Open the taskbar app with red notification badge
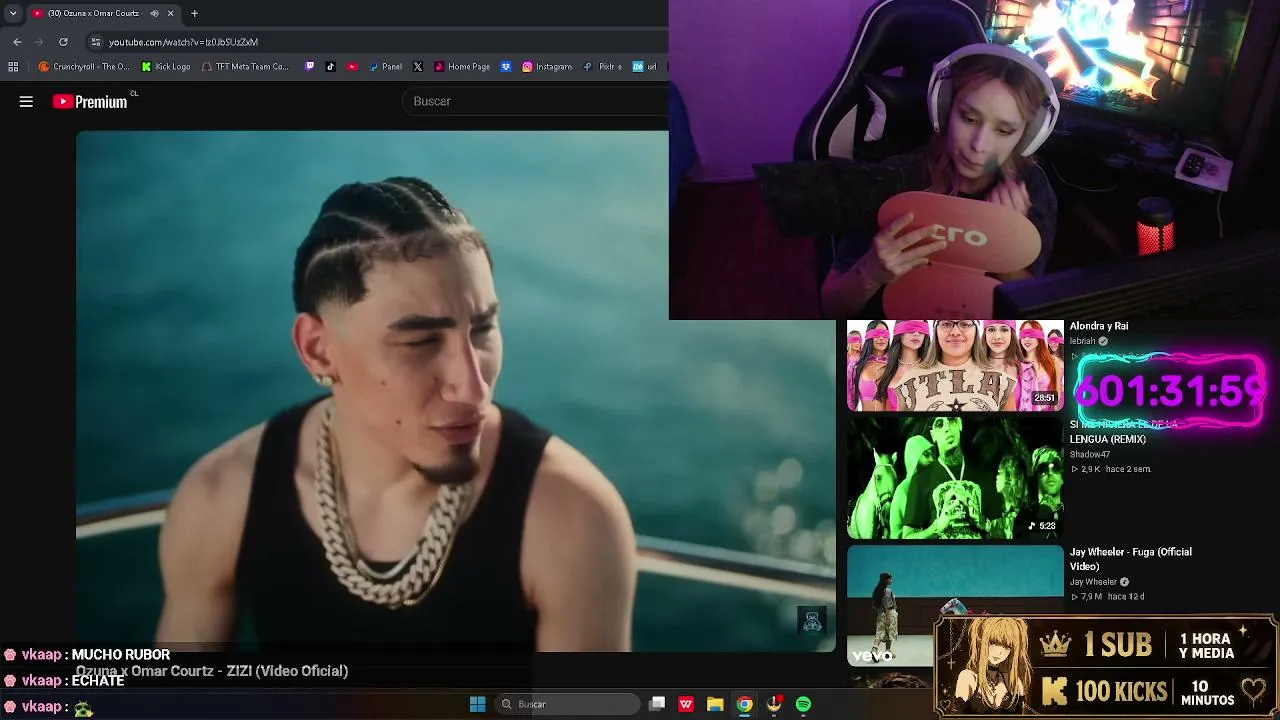 [x=774, y=704]
